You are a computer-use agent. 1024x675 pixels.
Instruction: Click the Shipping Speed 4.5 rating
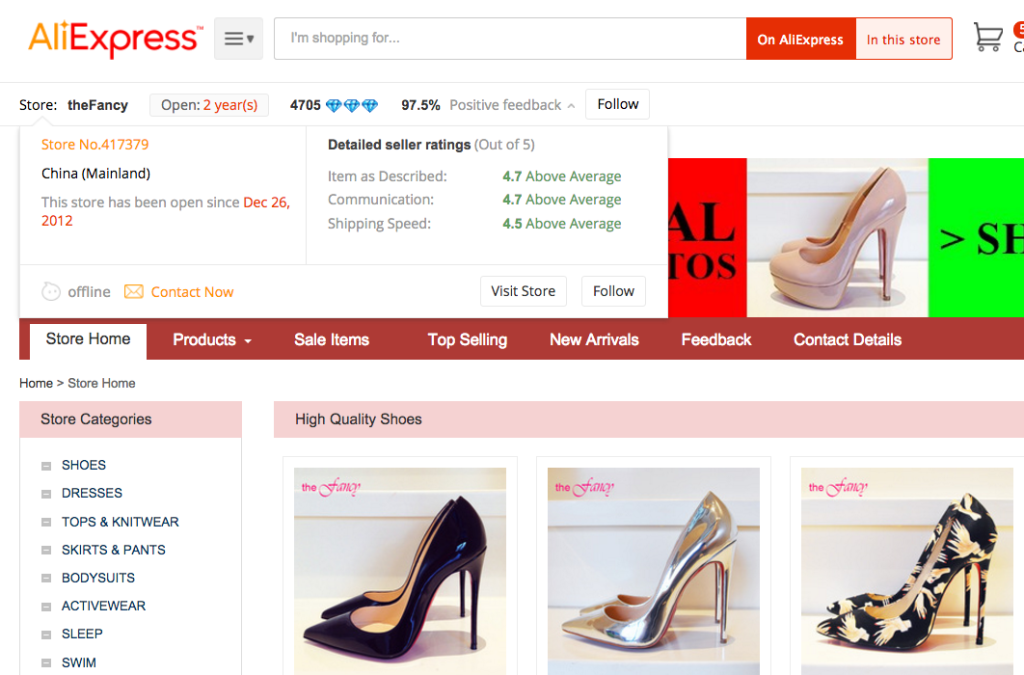(562, 224)
